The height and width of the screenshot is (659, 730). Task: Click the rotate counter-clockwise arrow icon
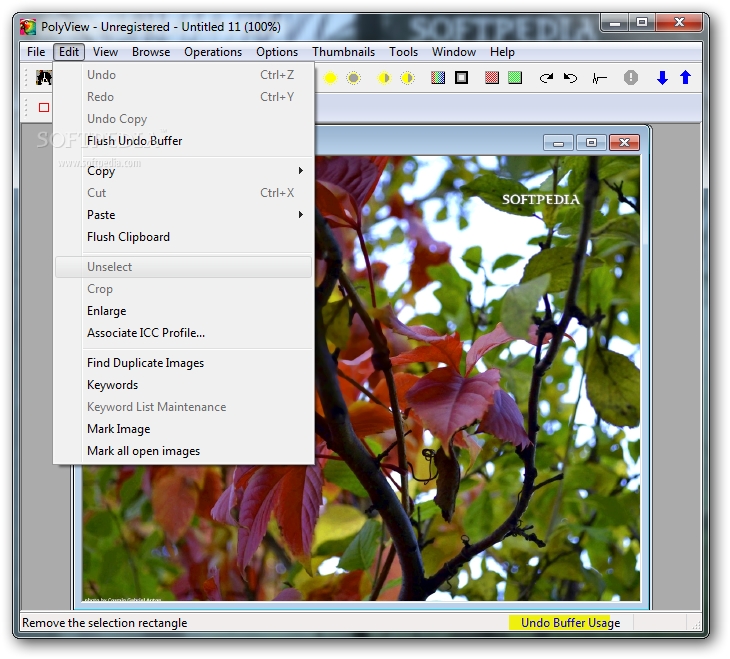[570, 78]
